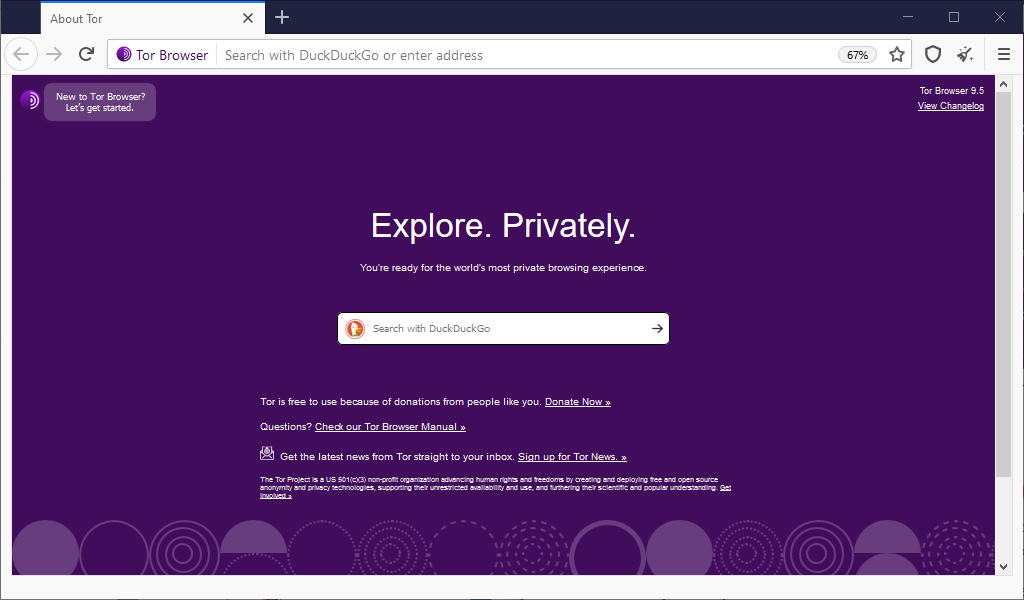Open the Tor Browser identity icon in address bar
The image size is (1024, 600).
click(x=162, y=55)
